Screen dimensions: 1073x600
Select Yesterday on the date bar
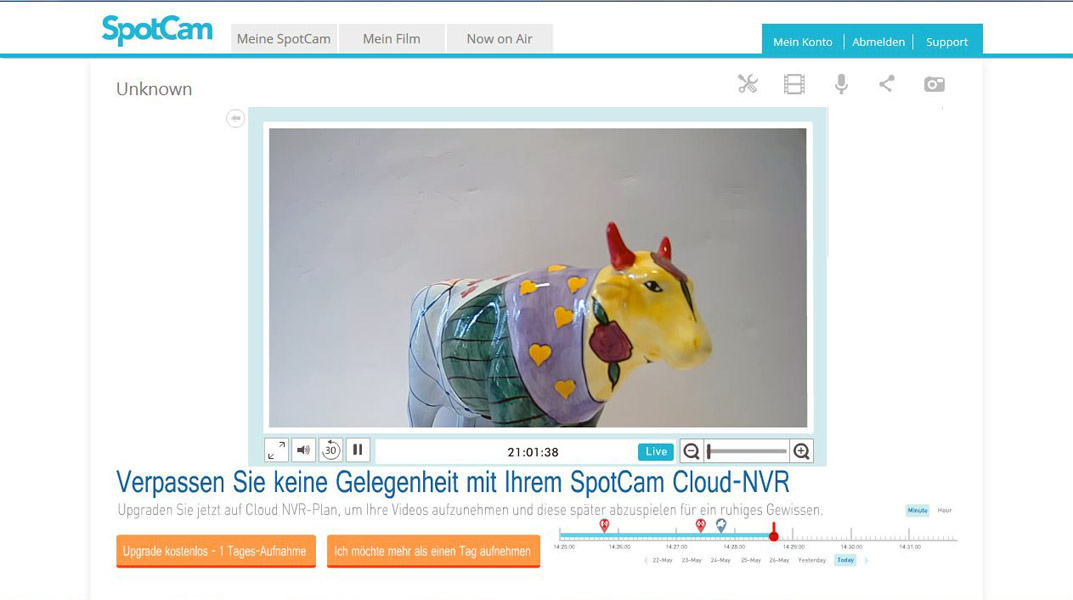[x=812, y=560]
